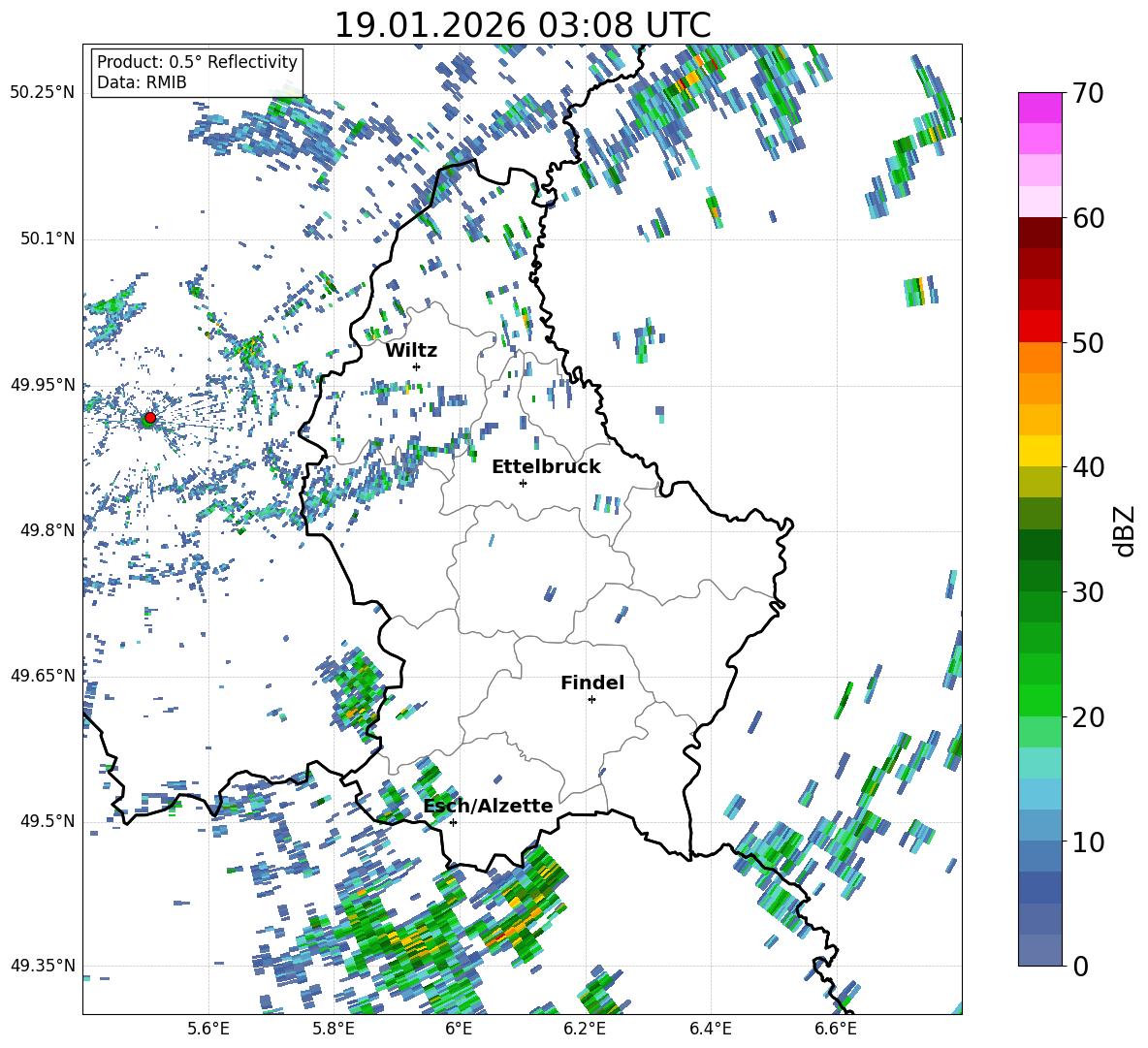1148x1048 pixels.
Task: Select the Findel city label
Action: [592, 683]
